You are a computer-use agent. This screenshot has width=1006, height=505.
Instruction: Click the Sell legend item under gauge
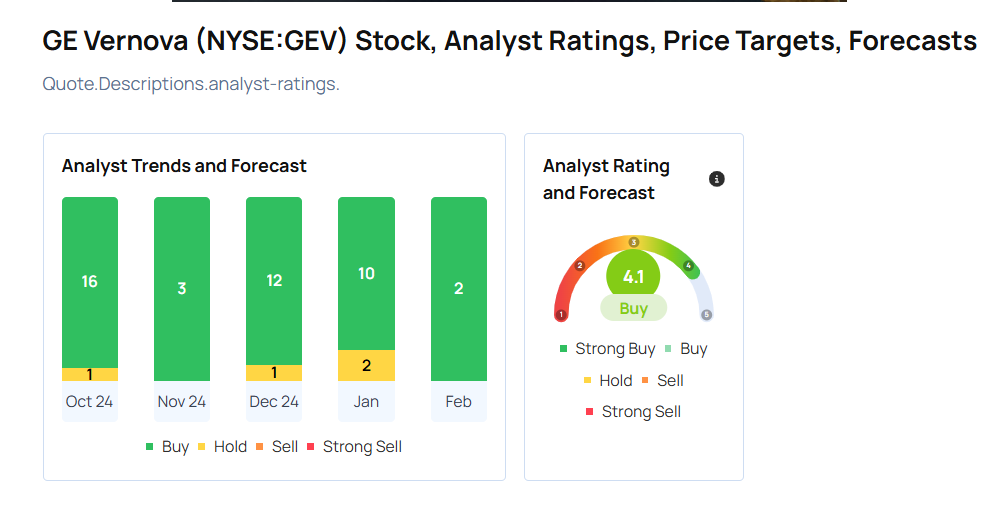(662, 380)
